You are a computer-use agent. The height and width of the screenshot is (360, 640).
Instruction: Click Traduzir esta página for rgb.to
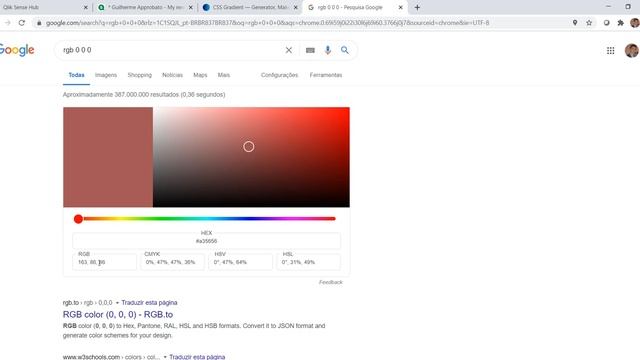click(149, 303)
